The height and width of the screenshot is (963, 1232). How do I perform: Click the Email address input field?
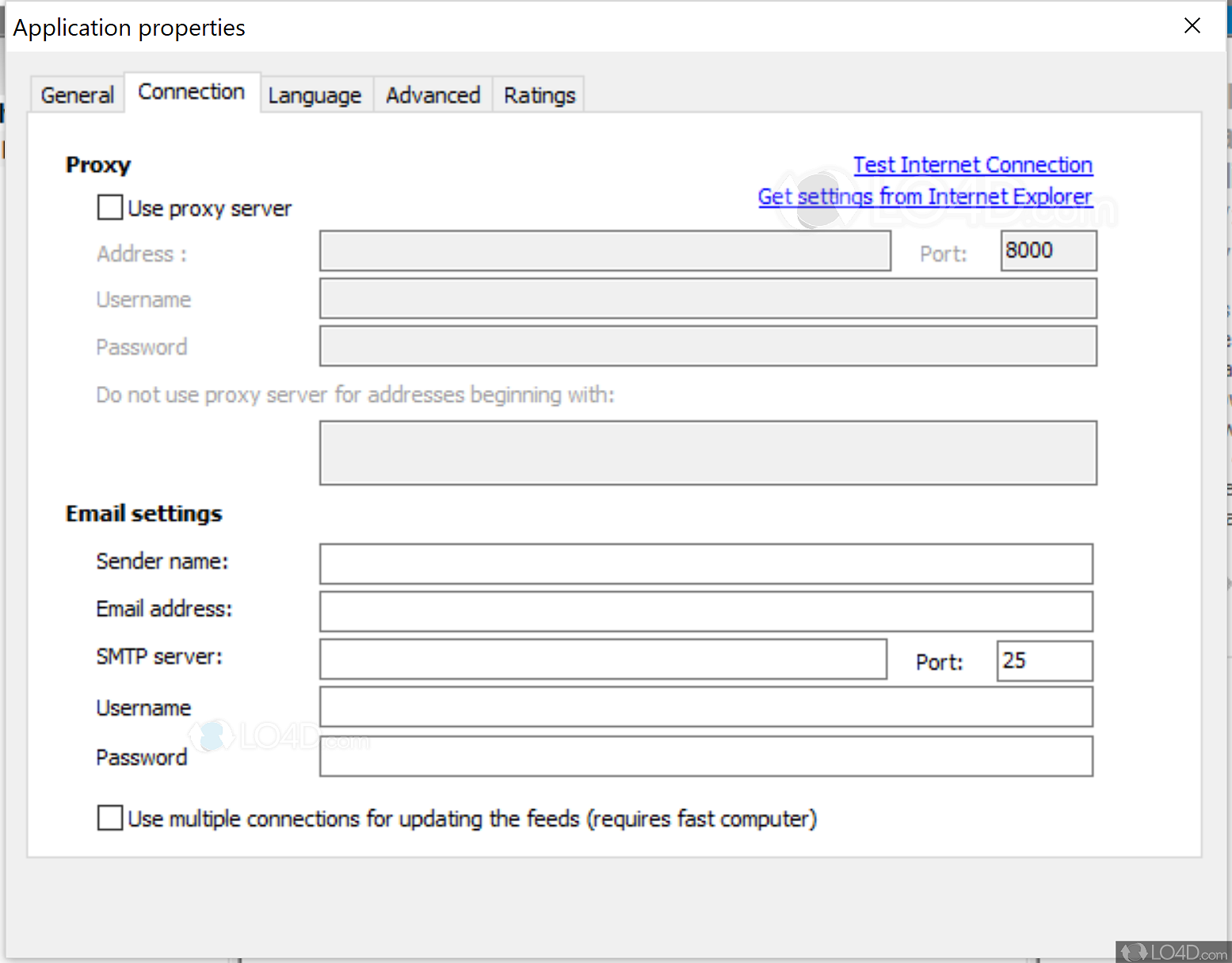point(705,611)
